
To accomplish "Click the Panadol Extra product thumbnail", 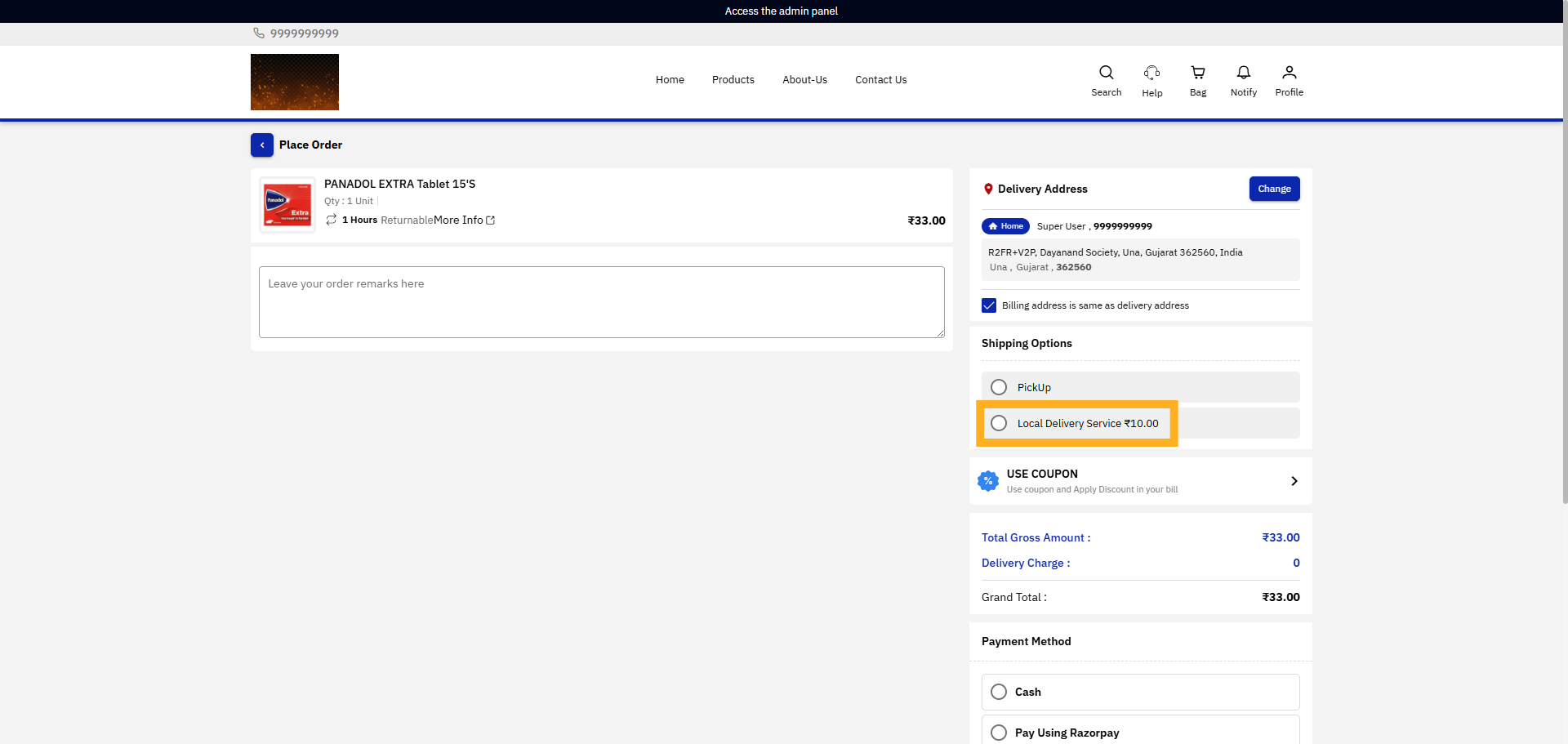I will [x=287, y=204].
